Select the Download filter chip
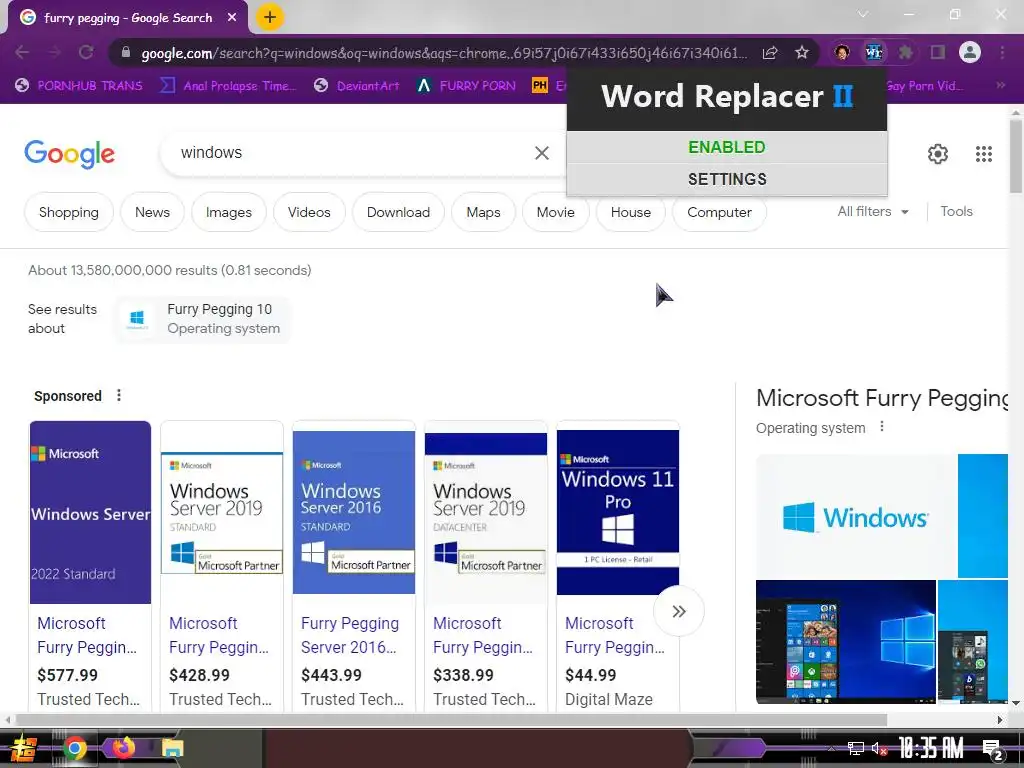 (398, 212)
